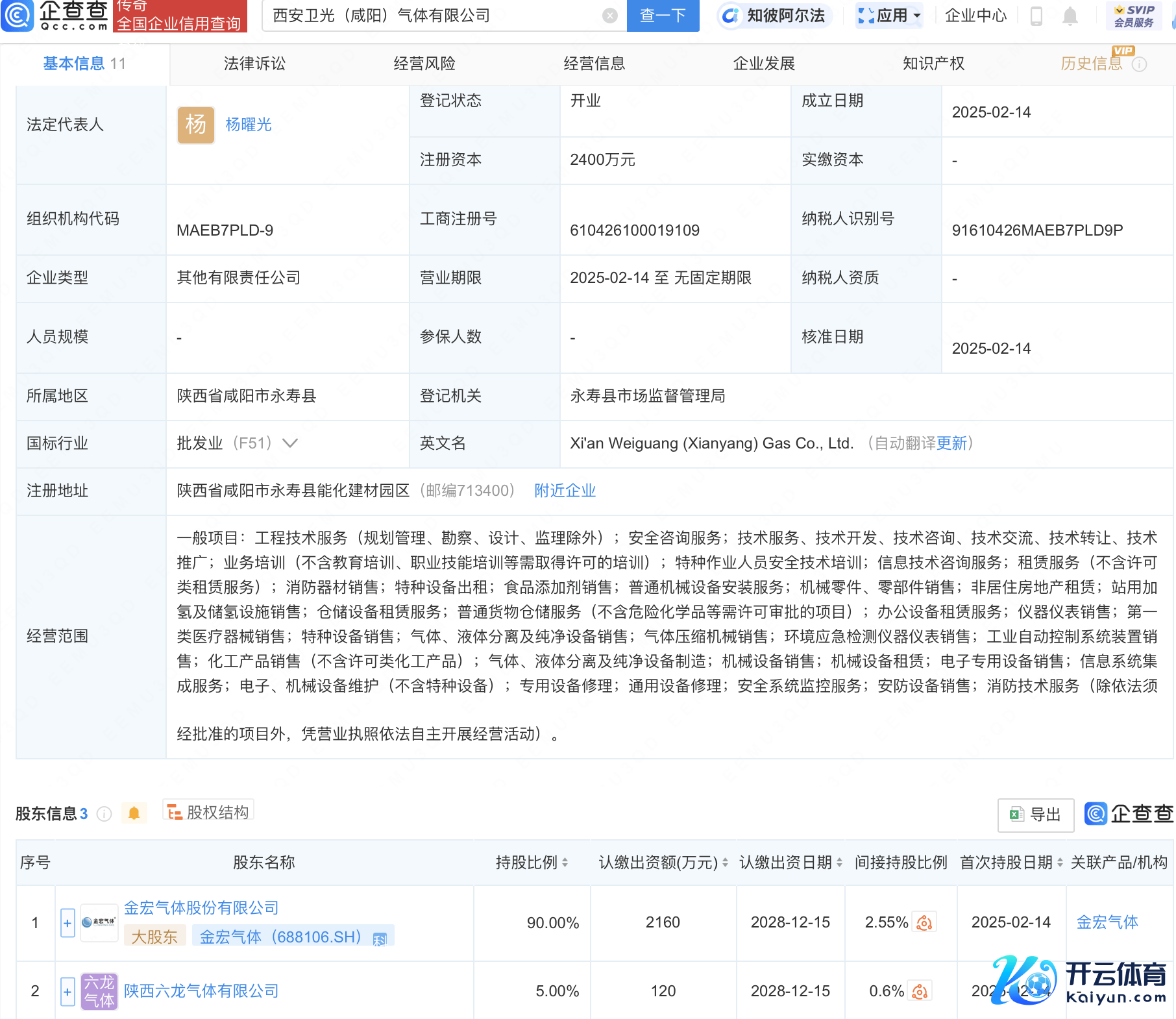Sort by 认缴出资额 column
Image resolution: width=1176 pixels, height=1019 pixels.
725,863
